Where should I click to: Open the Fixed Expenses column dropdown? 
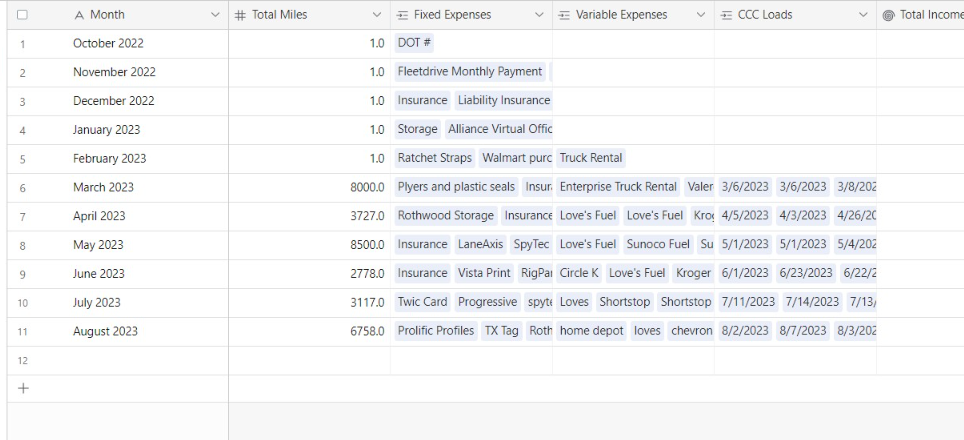[539, 15]
